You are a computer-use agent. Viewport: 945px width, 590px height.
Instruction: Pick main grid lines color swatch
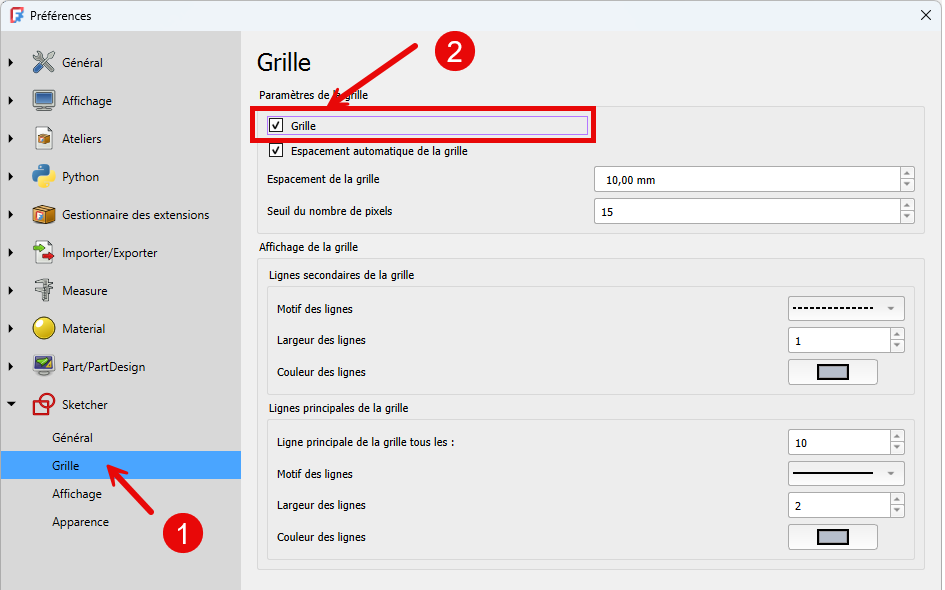point(832,536)
